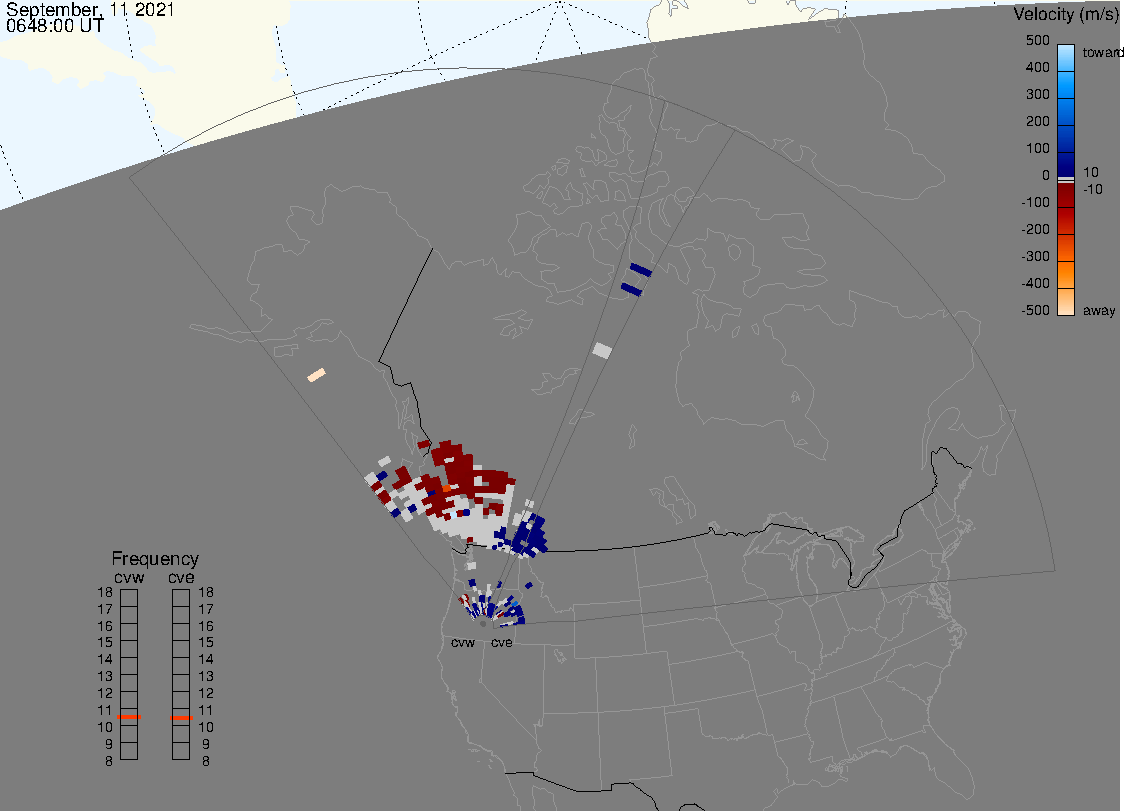Click the 'cvw' radar site label on map
This screenshot has height=811, width=1124.
(463, 643)
